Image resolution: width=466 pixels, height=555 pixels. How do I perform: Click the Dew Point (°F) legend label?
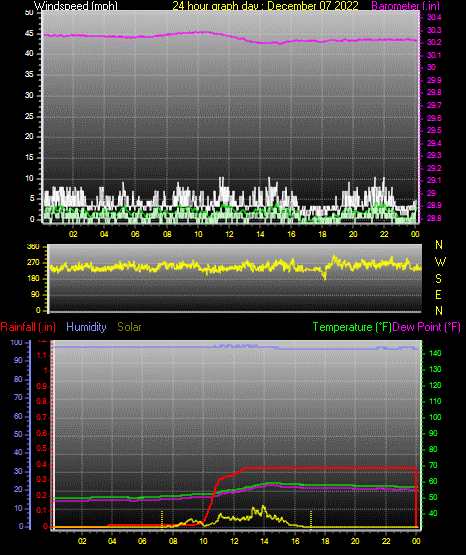[x=426, y=327]
